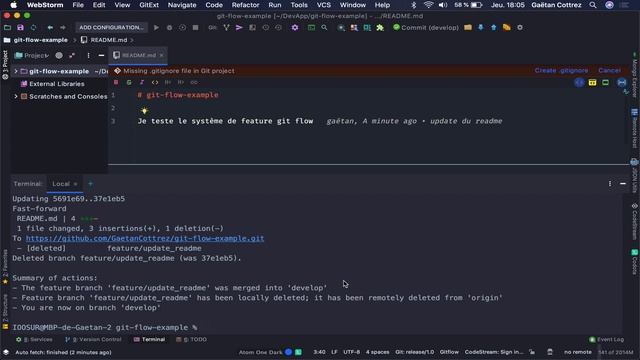Click the '# git-flow-example' heading line
The image size is (640, 360).
[x=178, y=95]
